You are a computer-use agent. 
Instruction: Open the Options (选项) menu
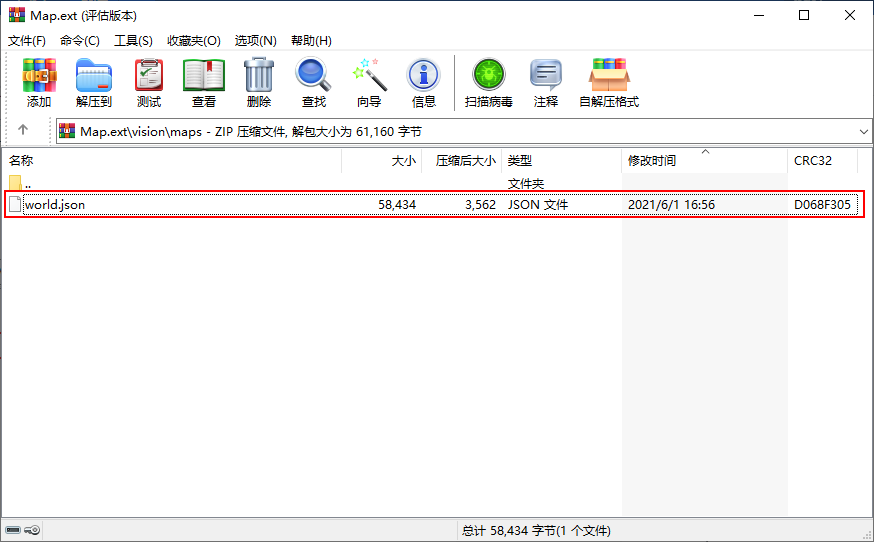[255, 41]
